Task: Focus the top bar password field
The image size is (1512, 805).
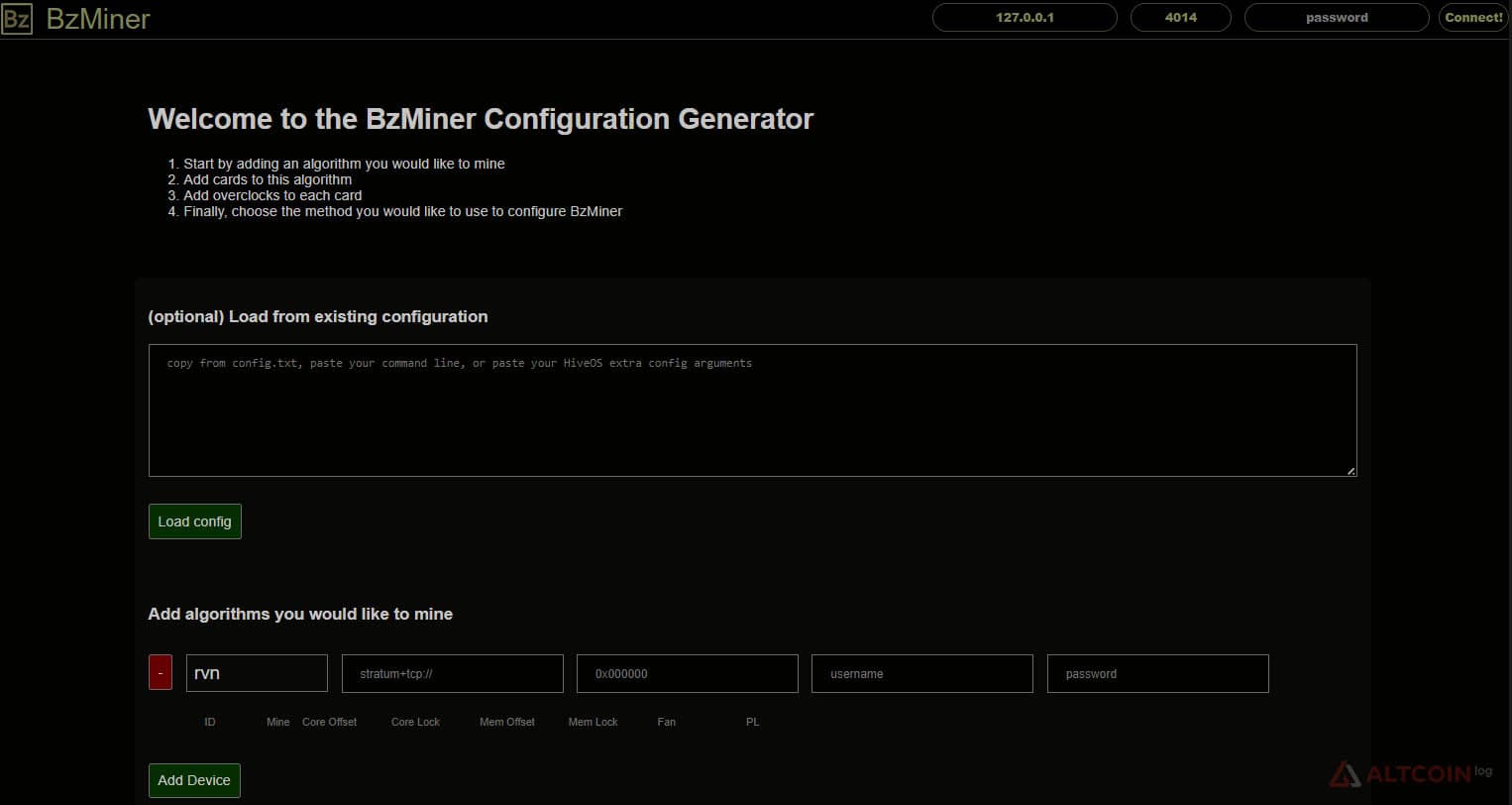Action: point(1337,18)
